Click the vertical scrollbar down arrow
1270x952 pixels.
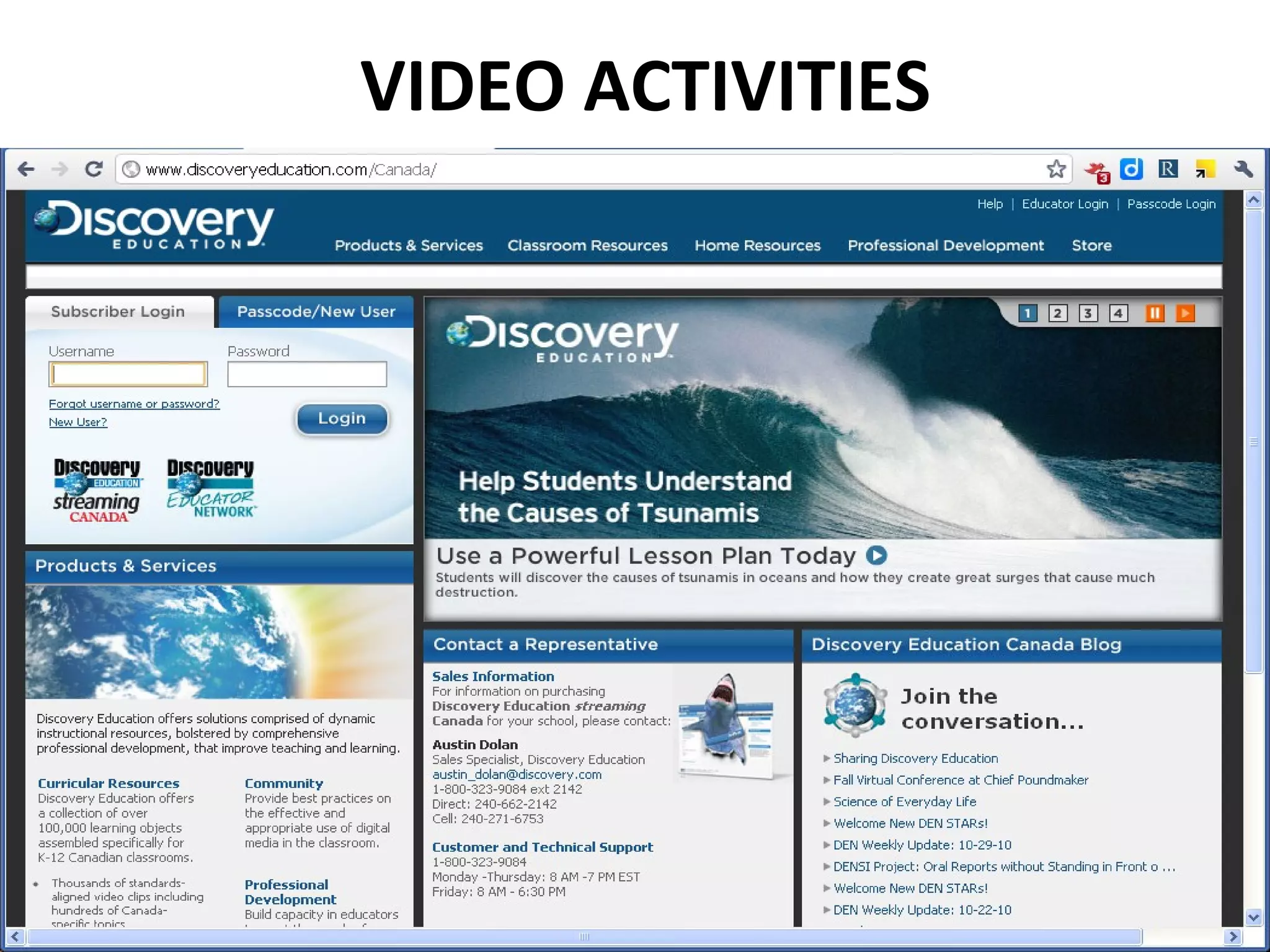pos(1254,917)
